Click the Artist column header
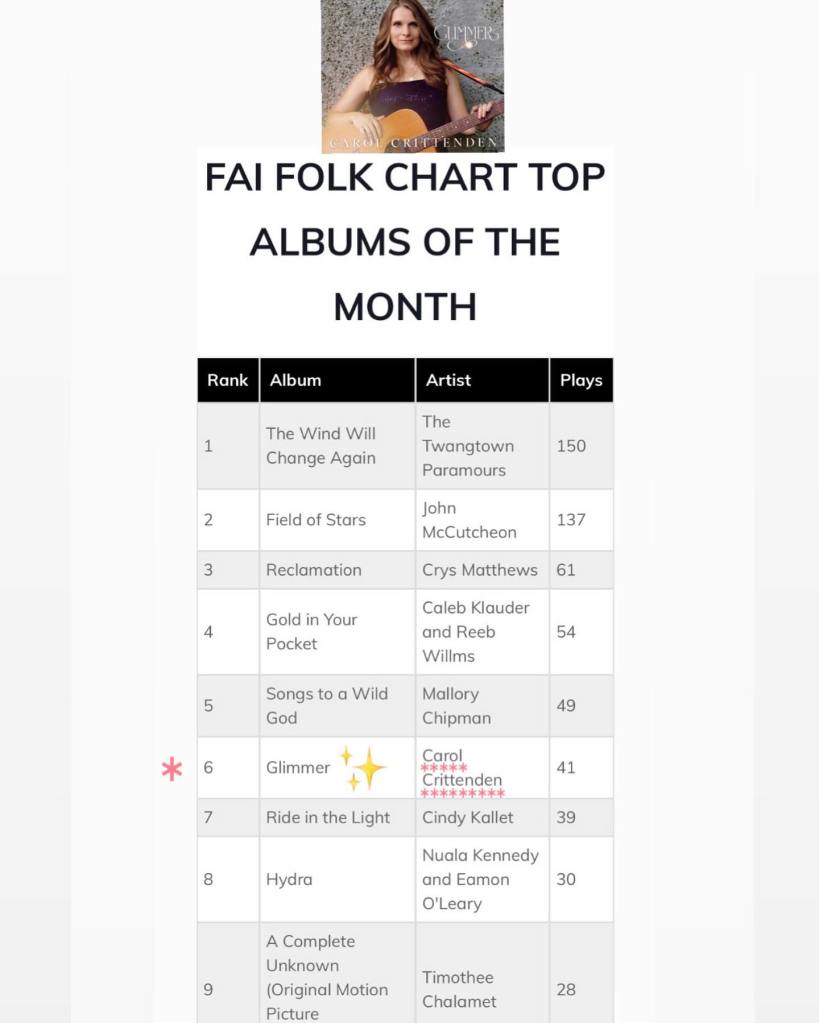This screenshot has width=819, height=1023. pyautogui.click(x=448, y=380)
